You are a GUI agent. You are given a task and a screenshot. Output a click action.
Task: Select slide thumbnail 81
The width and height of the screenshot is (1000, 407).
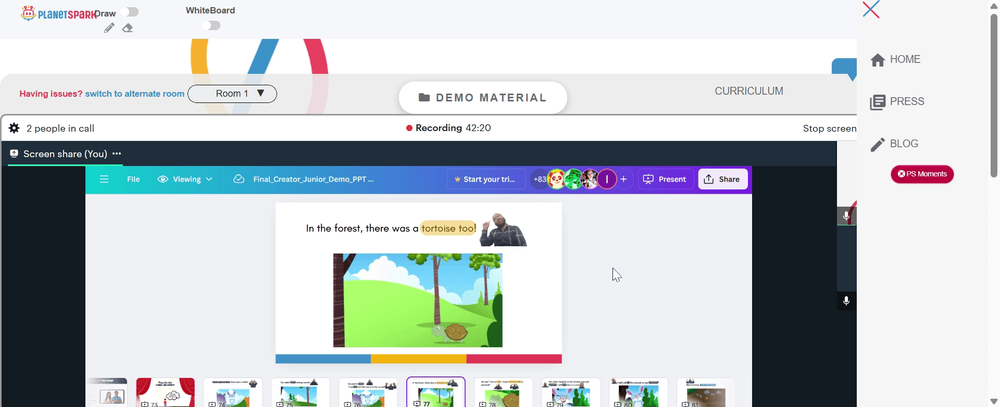pyautogui.click(x=706, y=392)
